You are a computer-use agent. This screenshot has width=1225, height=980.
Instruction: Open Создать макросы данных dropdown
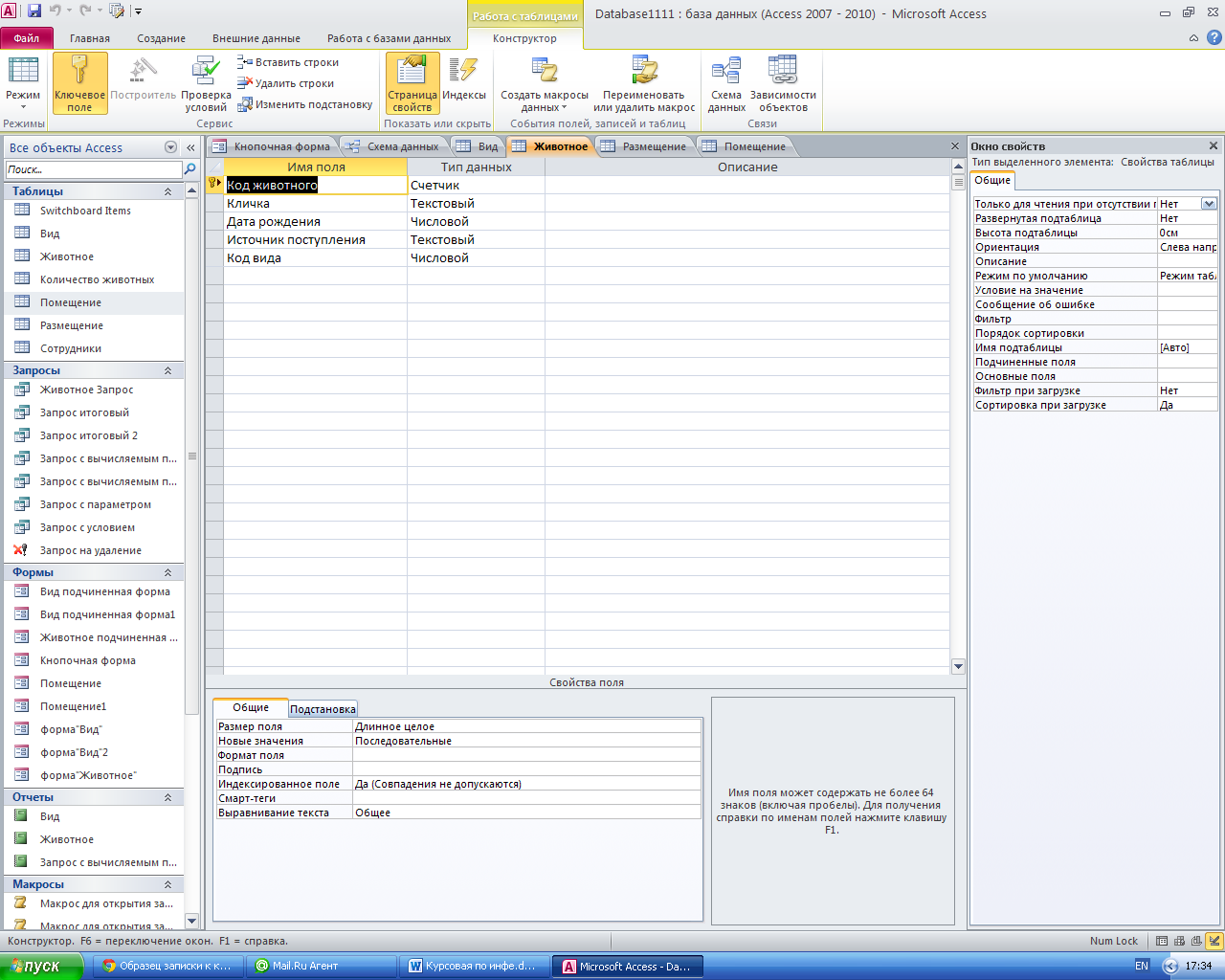click(545, 84)
